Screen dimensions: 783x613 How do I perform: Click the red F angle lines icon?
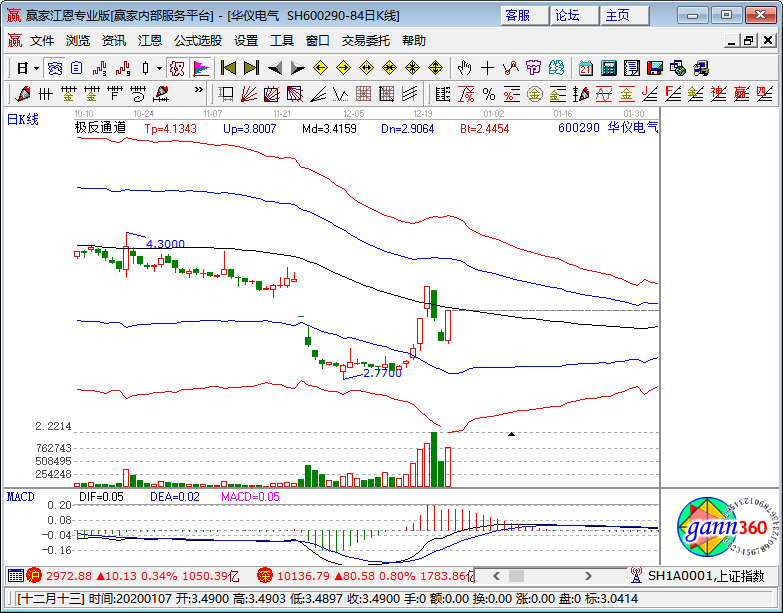(x=673, y=93)
